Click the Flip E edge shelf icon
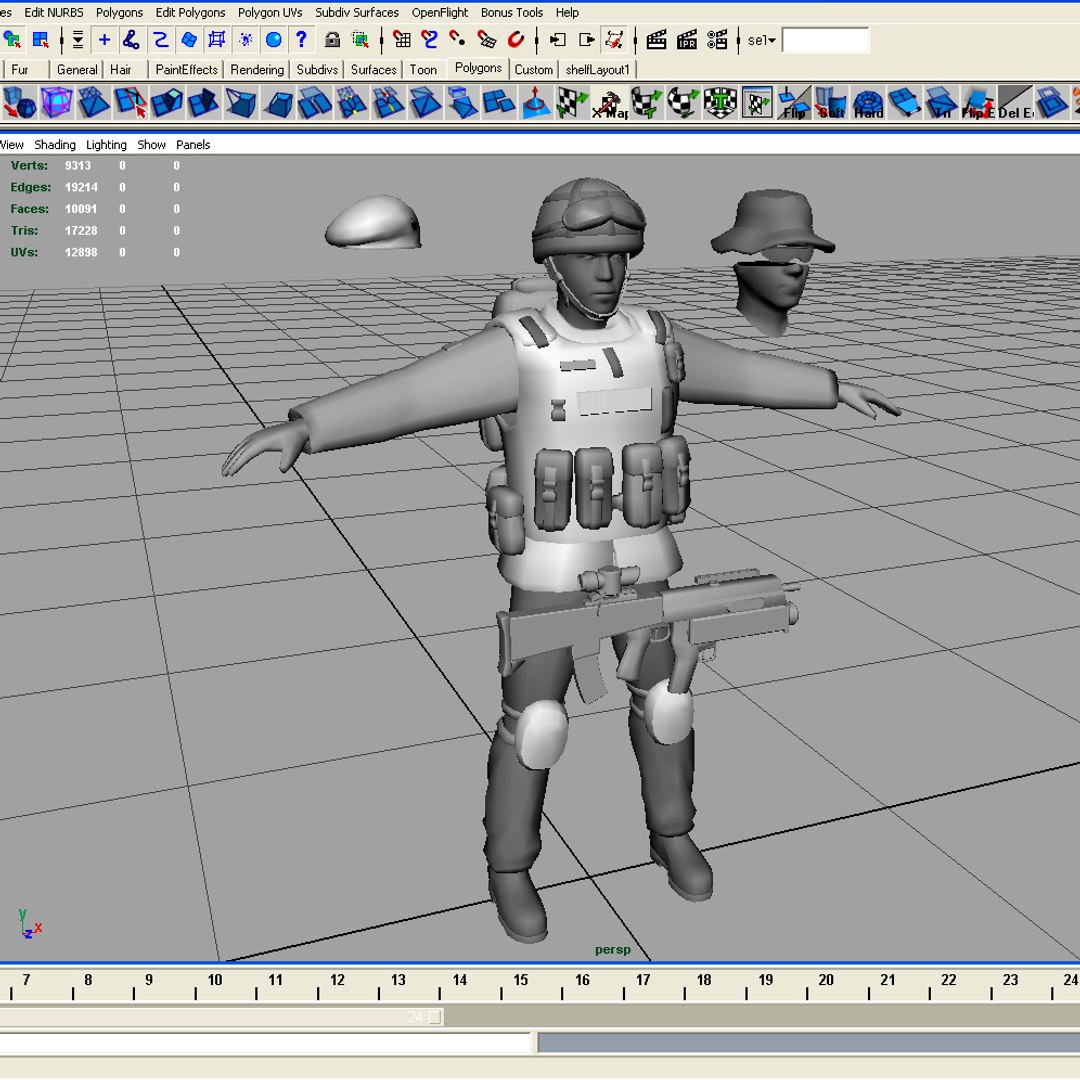The height and width of the screenshot is (1080, 1080). (x=978, y=103)
